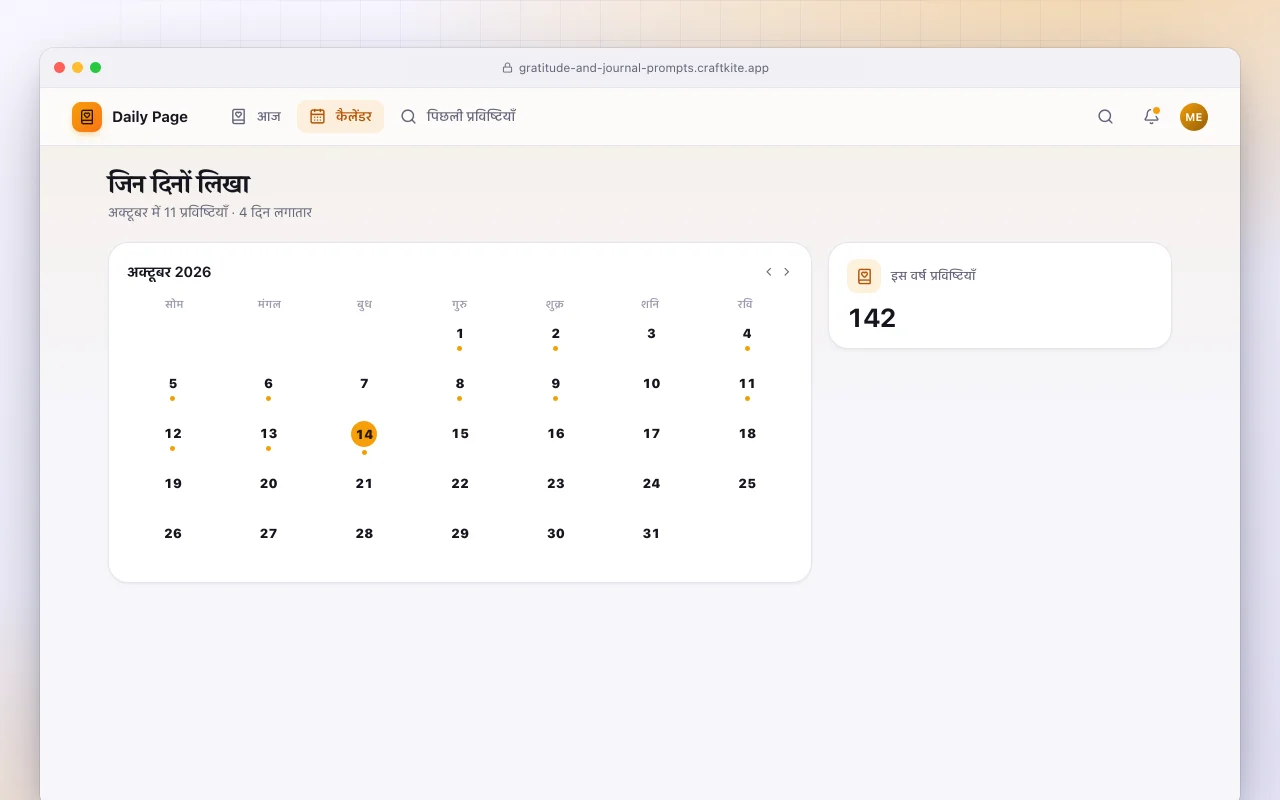The height and width of the screenshot is (800, 1280).
Task: Click the 142 yearly entries count
Action: [x=872, y=318]
